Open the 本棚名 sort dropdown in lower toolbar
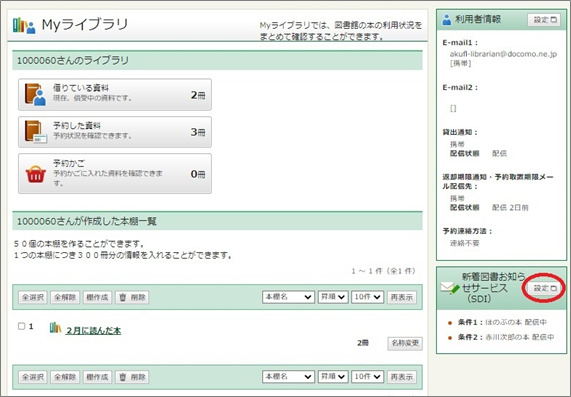This screenshot has width=571, height=397. point(288,377)
